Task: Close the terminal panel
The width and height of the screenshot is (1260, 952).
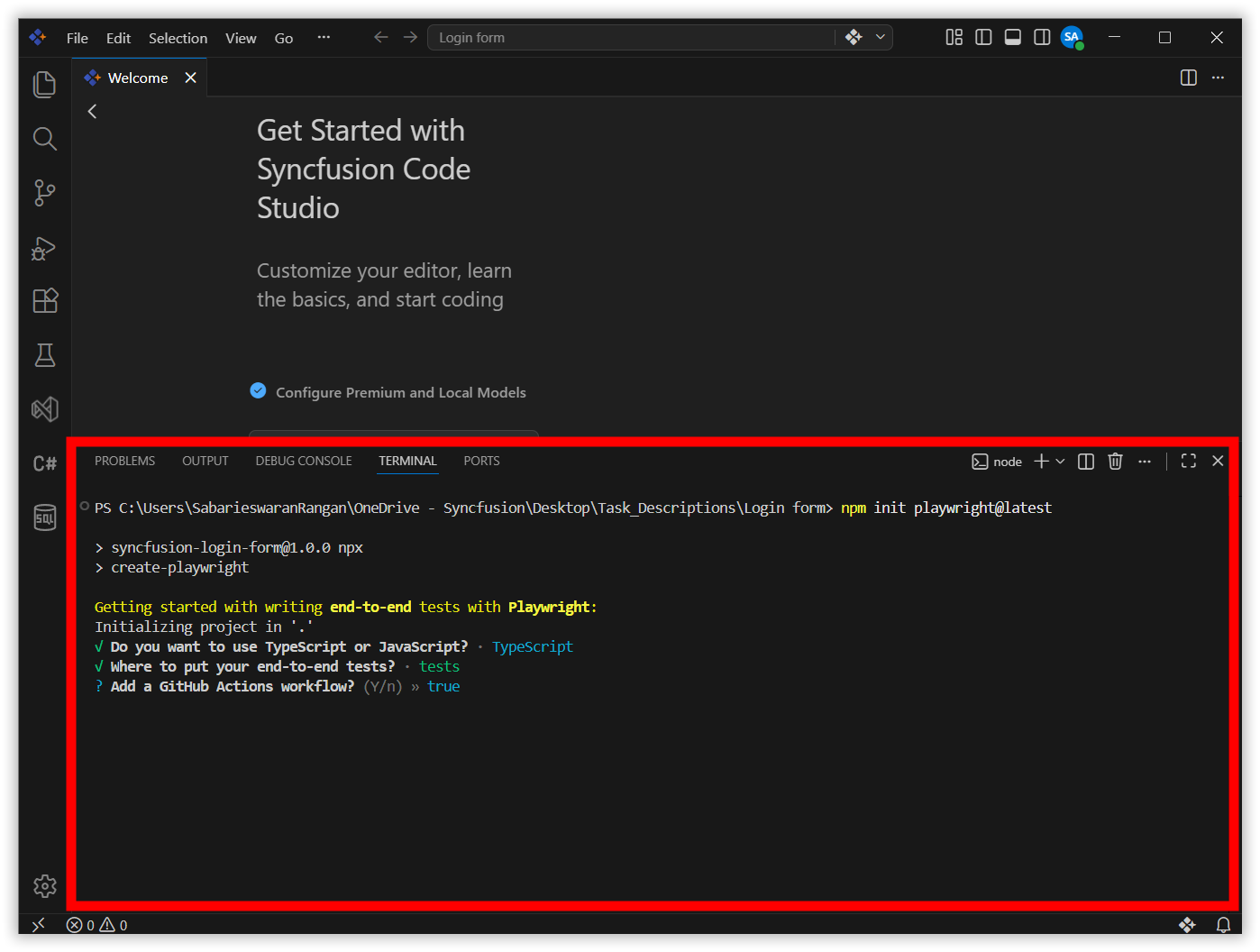Action: point(1218,461)
